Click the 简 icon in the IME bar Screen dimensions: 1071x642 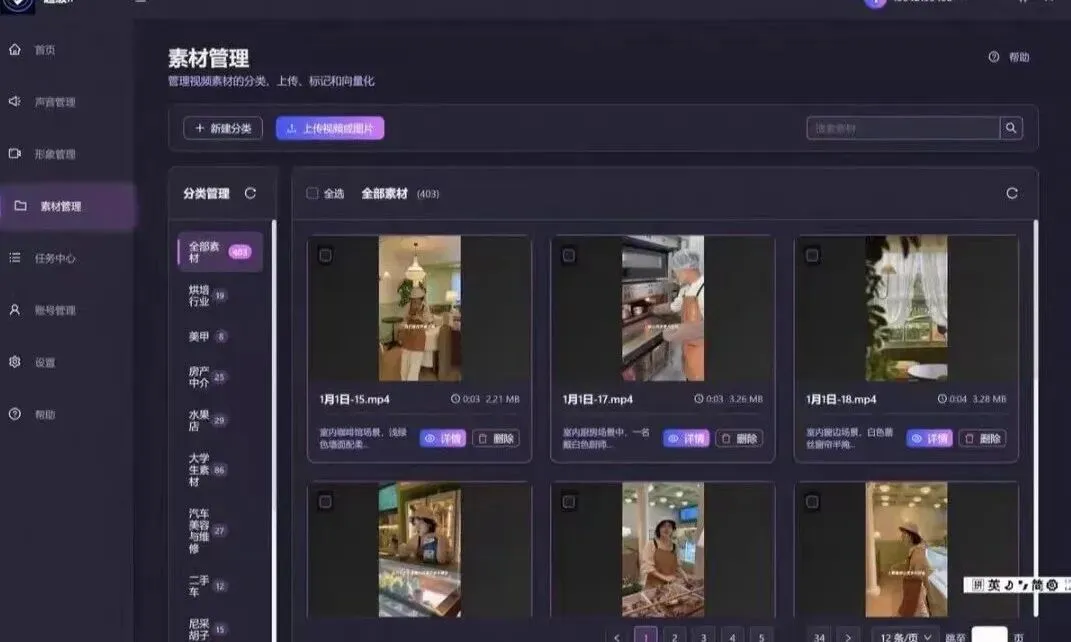[1037, 585]
